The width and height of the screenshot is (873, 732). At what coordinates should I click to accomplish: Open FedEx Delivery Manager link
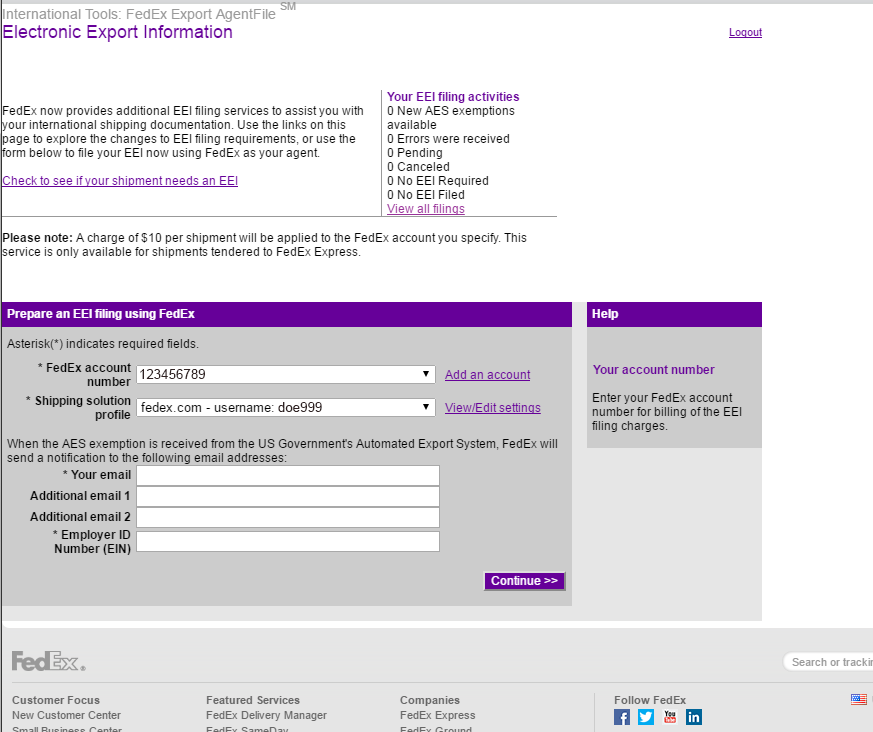(266, 715)
